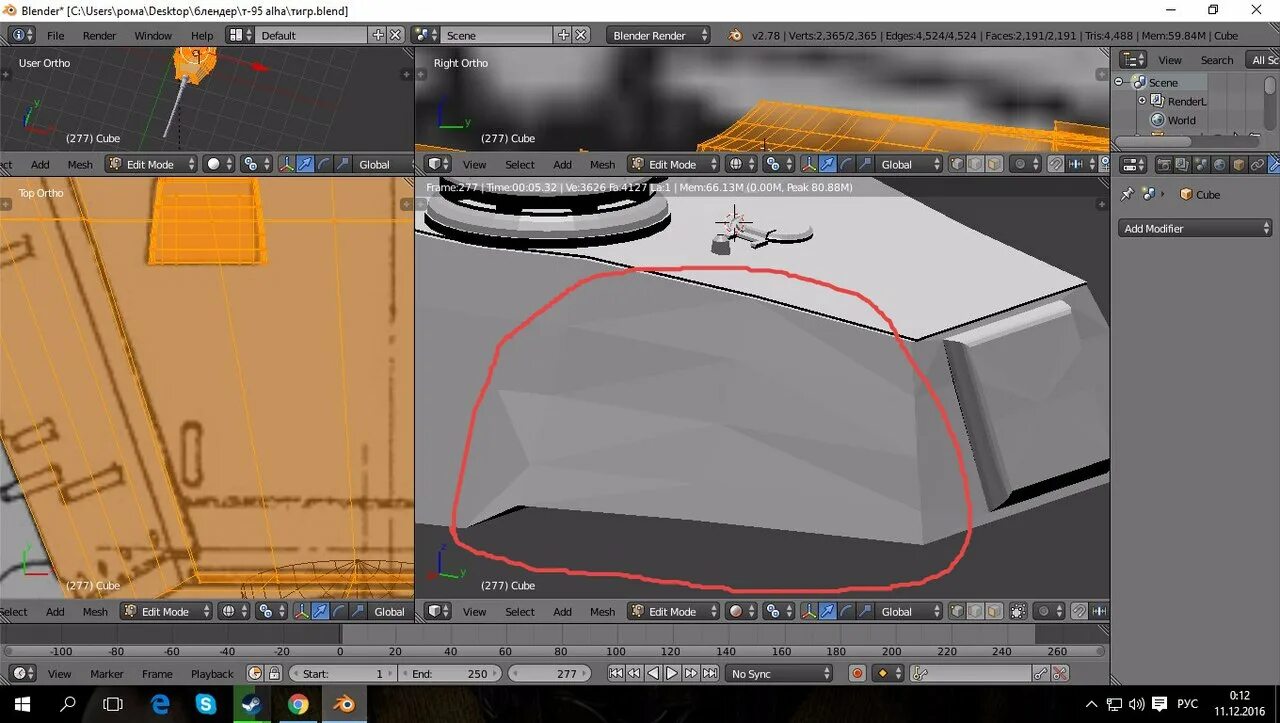Enable automatic keyframe recording (red record button)
Image resolution: width=1280 pixels, height=723 pixels.
[857, 673]
